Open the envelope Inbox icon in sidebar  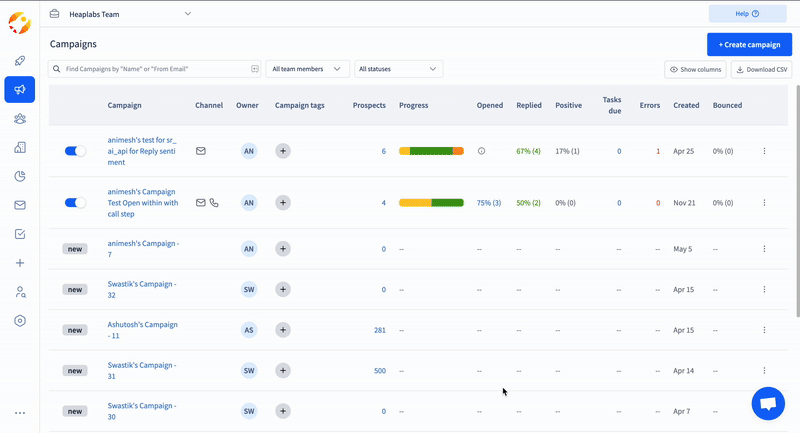[20, 205]
